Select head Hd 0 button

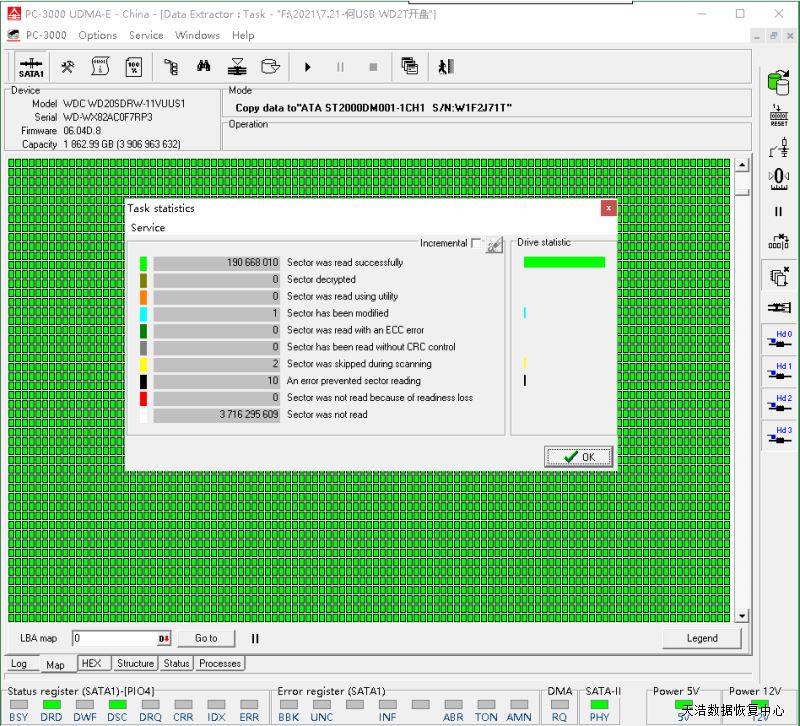[778, 340]
